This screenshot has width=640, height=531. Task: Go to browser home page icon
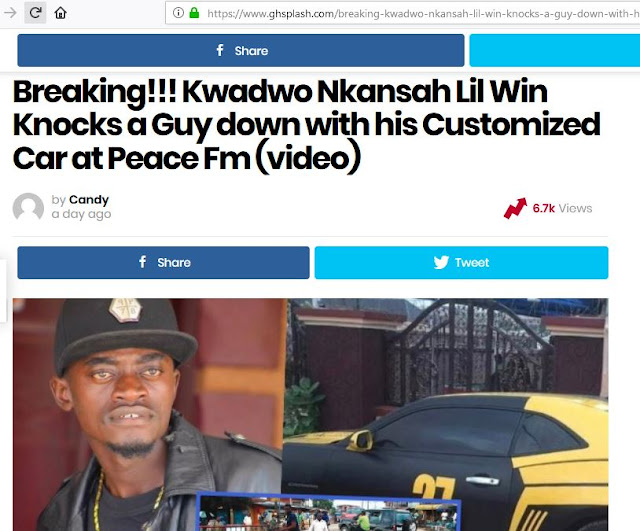click(60, 13)
